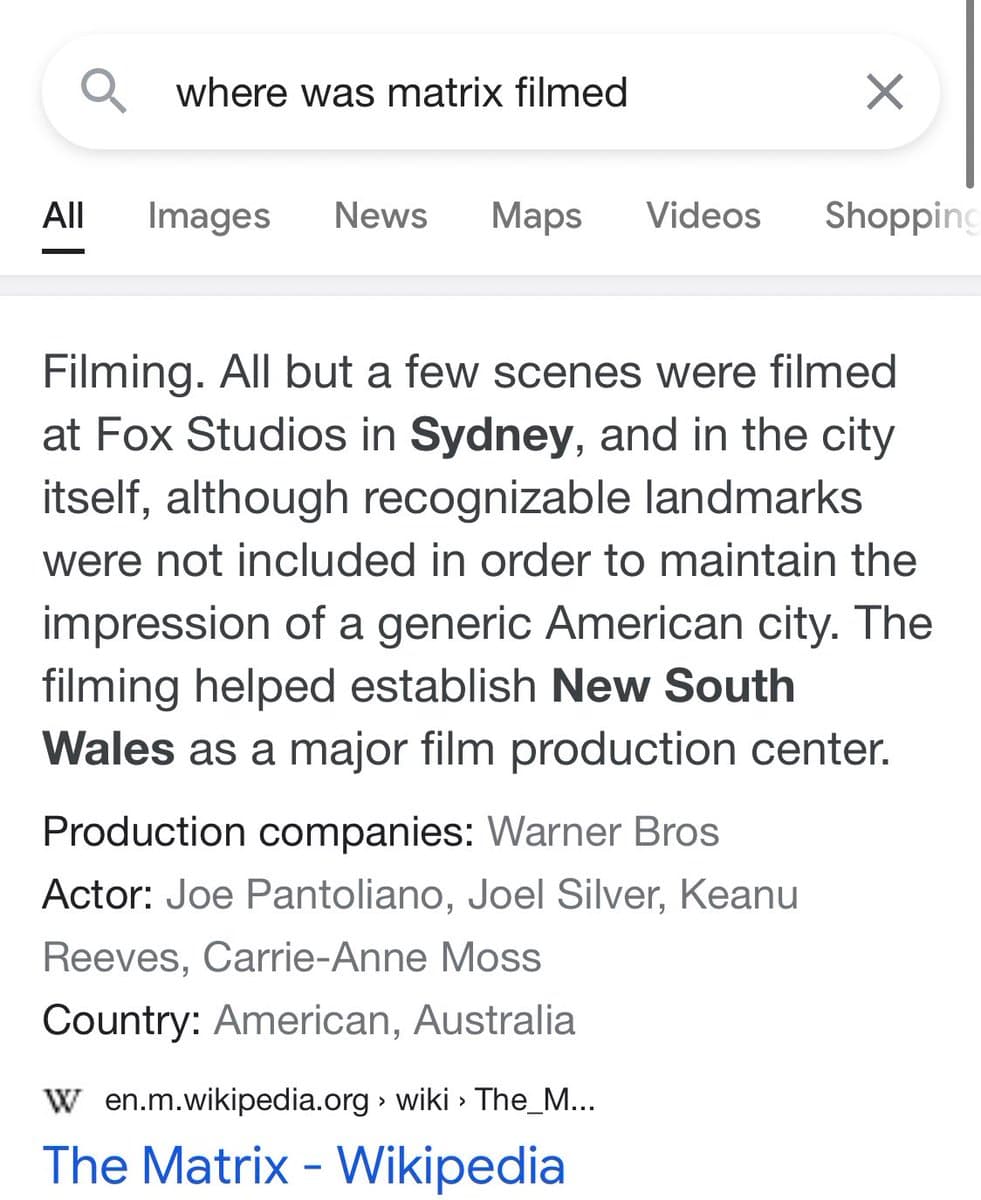Switch to the Maps tab

click(x=536, y=216)
